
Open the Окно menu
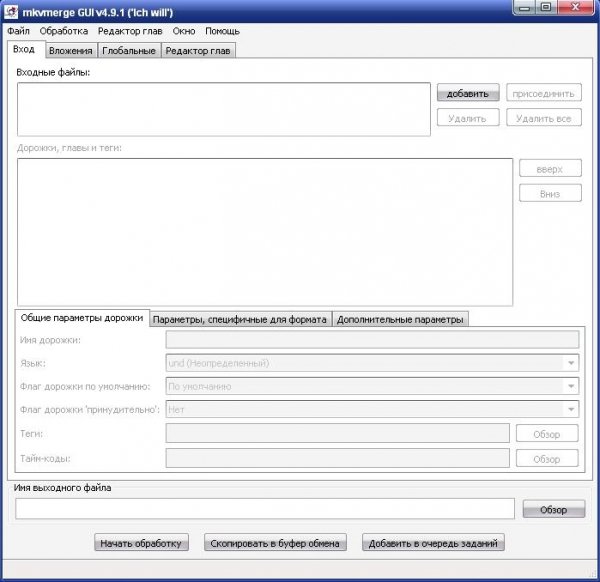[184, 31]
